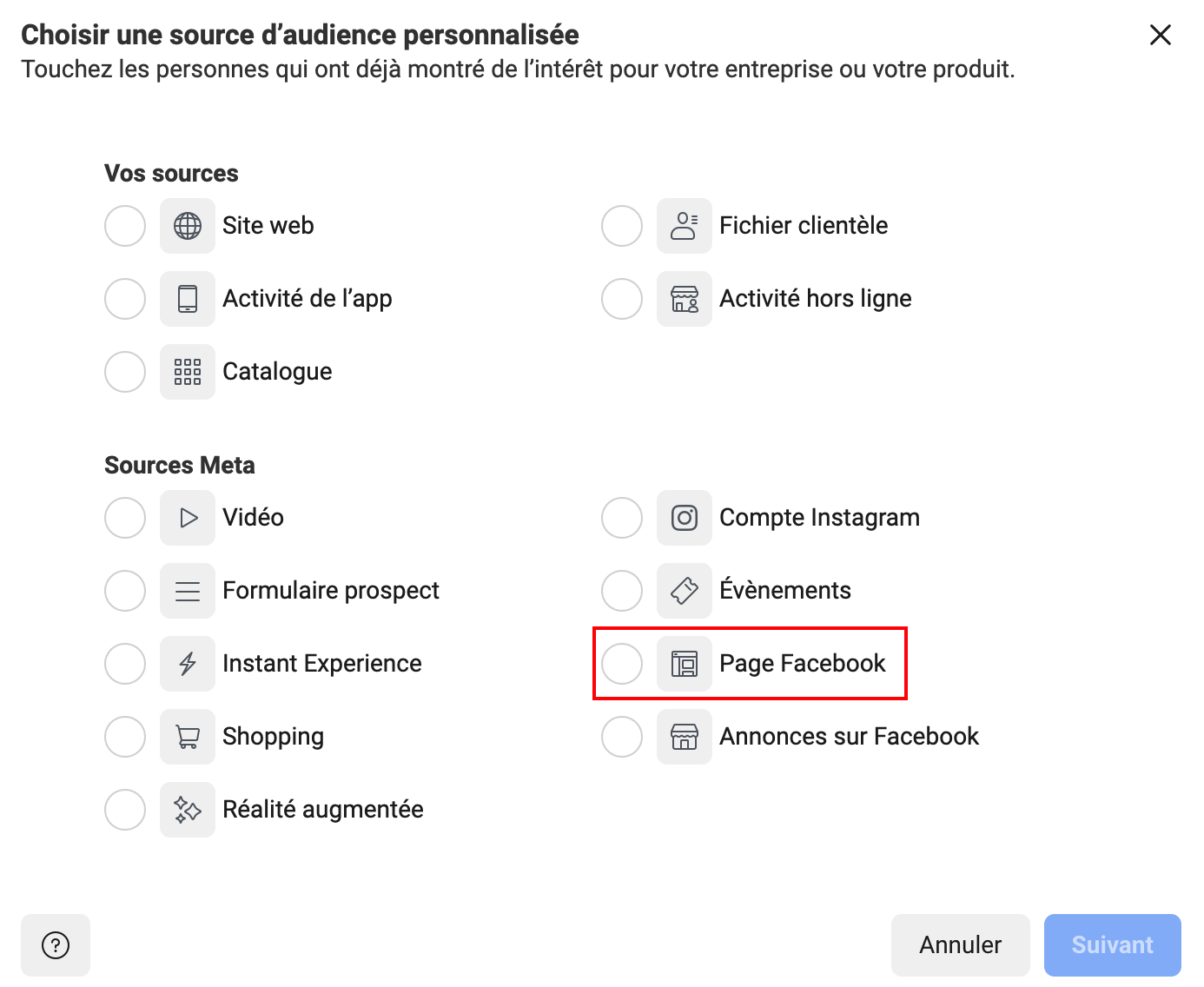The width and height of the screenshot is (1204, 987).
Task: Click the phone icon for Activité de l'app
Action: click(x=188, y=299)
